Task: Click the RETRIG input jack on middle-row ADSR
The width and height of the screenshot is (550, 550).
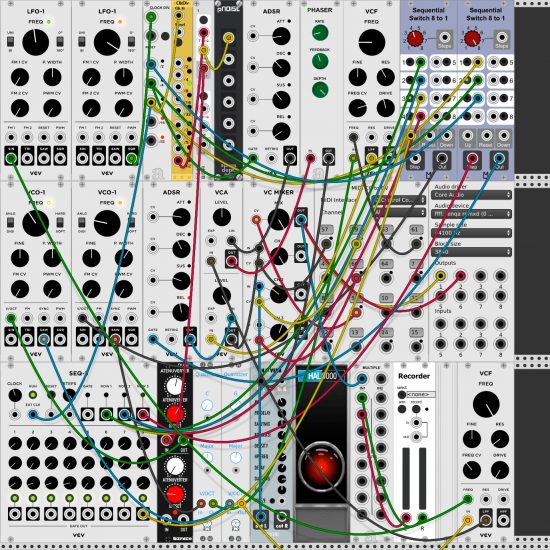Action: click(x=171, y=339)
